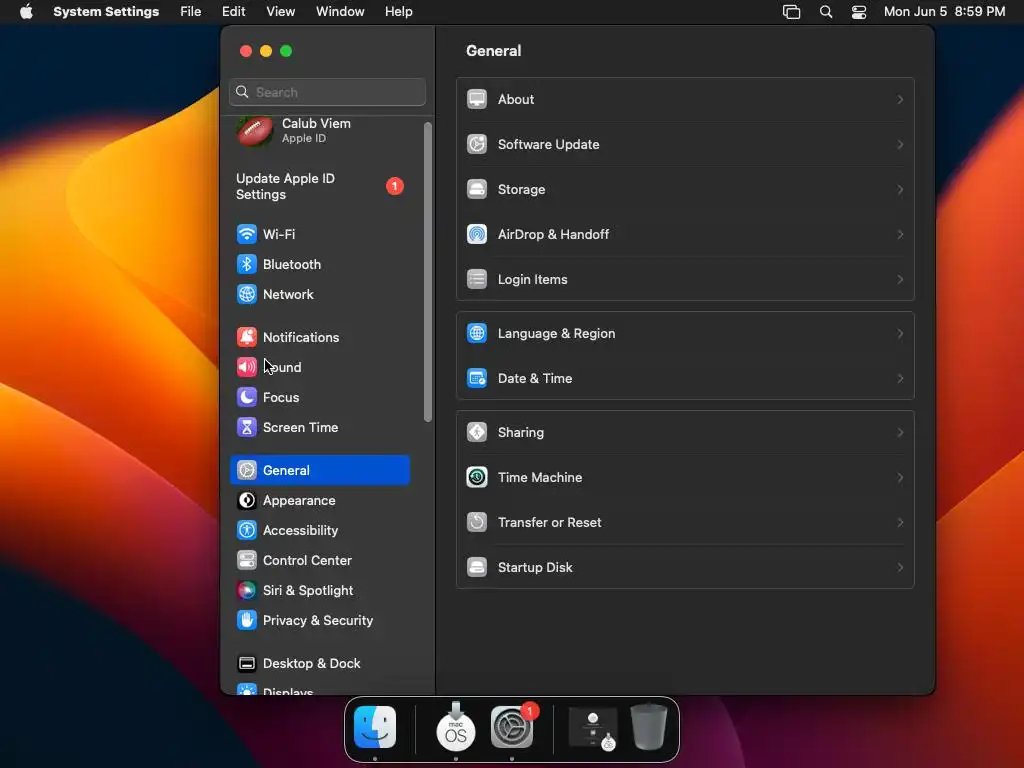Viewport: 1024px width, 768px height.
Task: Expand Sharing row chevron
Action: click(x=900, y=432)
